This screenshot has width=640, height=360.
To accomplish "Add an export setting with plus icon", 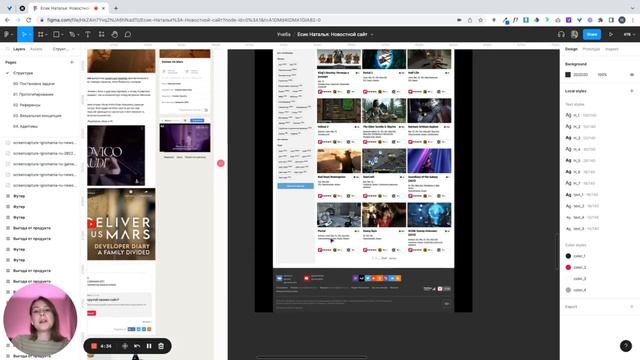I will pos(632,307).
